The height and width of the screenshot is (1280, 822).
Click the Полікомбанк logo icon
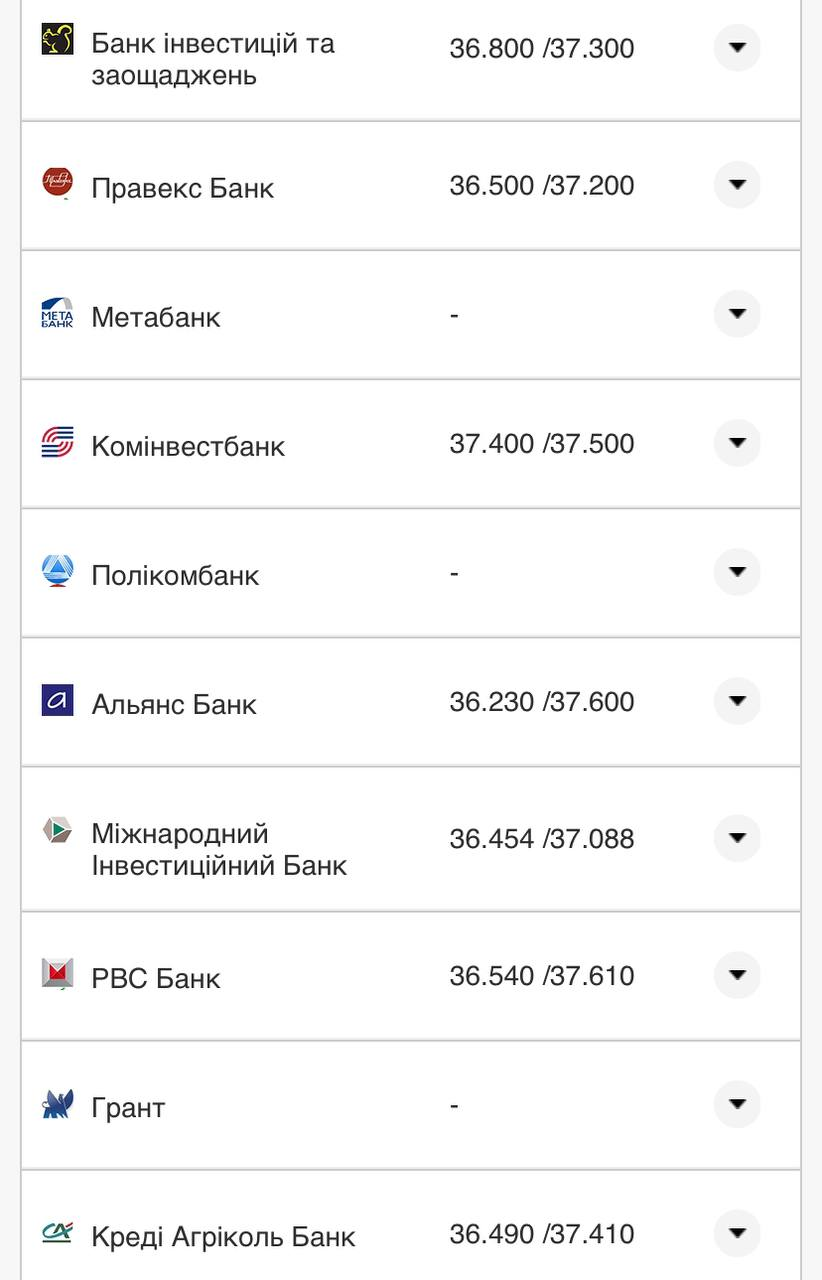pos(57,571)
